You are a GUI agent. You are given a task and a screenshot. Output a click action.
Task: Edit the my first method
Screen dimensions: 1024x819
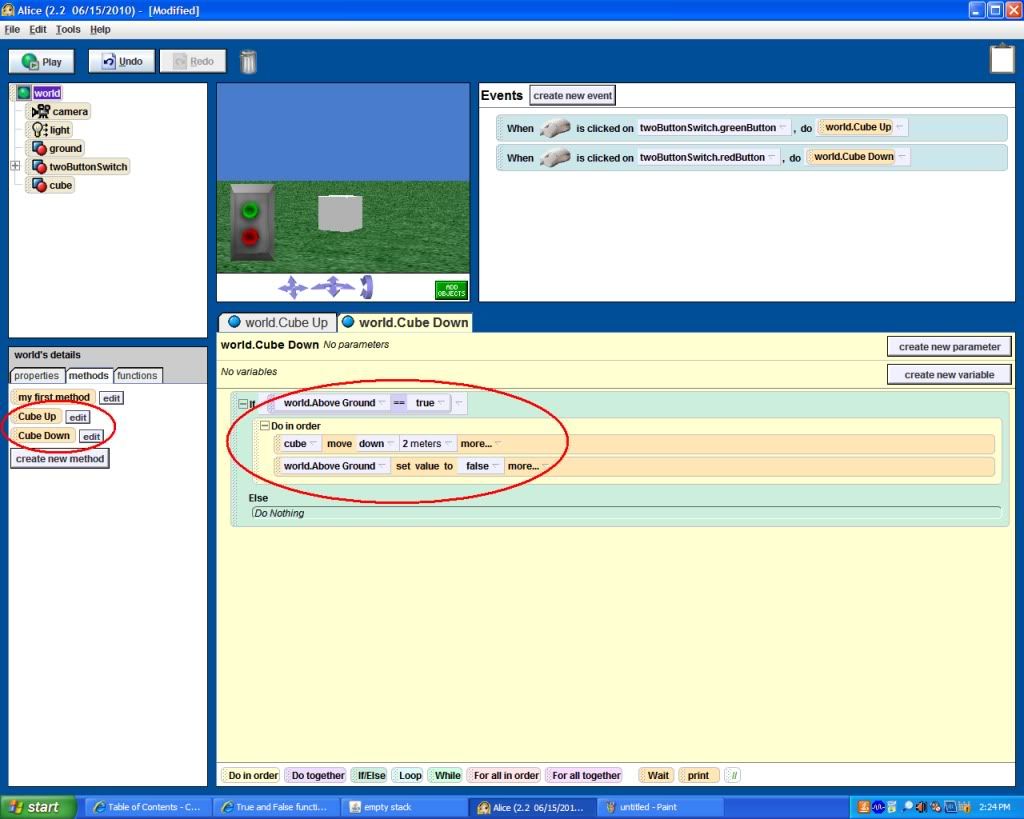coord(111,398)
